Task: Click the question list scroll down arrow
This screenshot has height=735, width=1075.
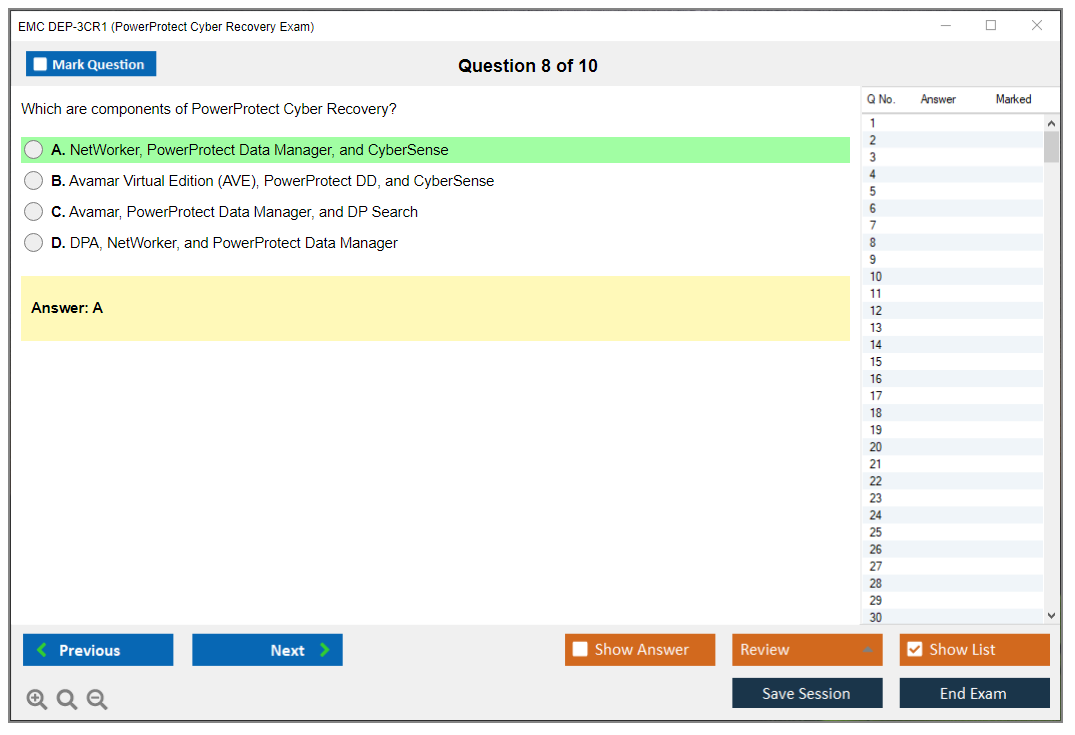Action: 1050,616
